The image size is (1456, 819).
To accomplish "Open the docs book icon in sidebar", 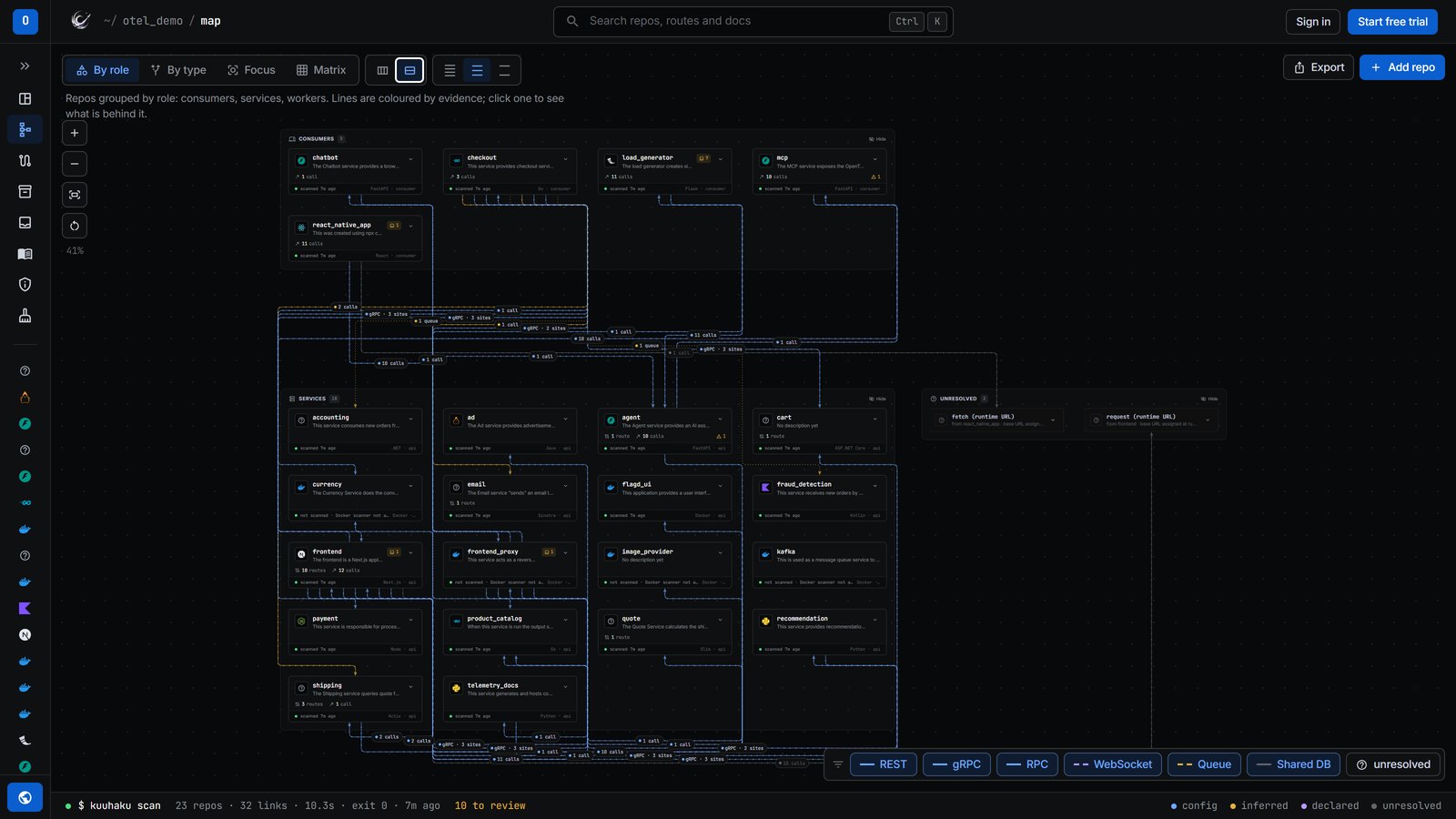I will click(x=25, y=254).
